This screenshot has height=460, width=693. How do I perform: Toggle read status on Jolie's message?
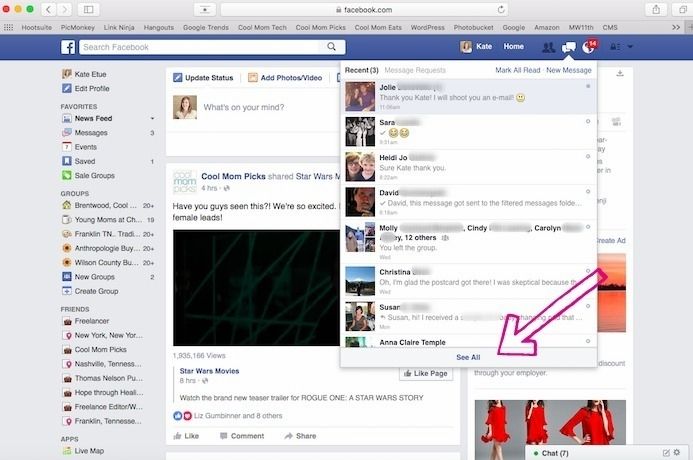588,86
